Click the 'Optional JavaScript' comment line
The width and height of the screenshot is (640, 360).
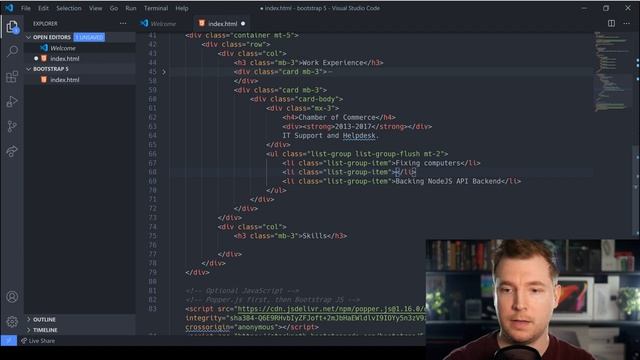coord(242,291)
